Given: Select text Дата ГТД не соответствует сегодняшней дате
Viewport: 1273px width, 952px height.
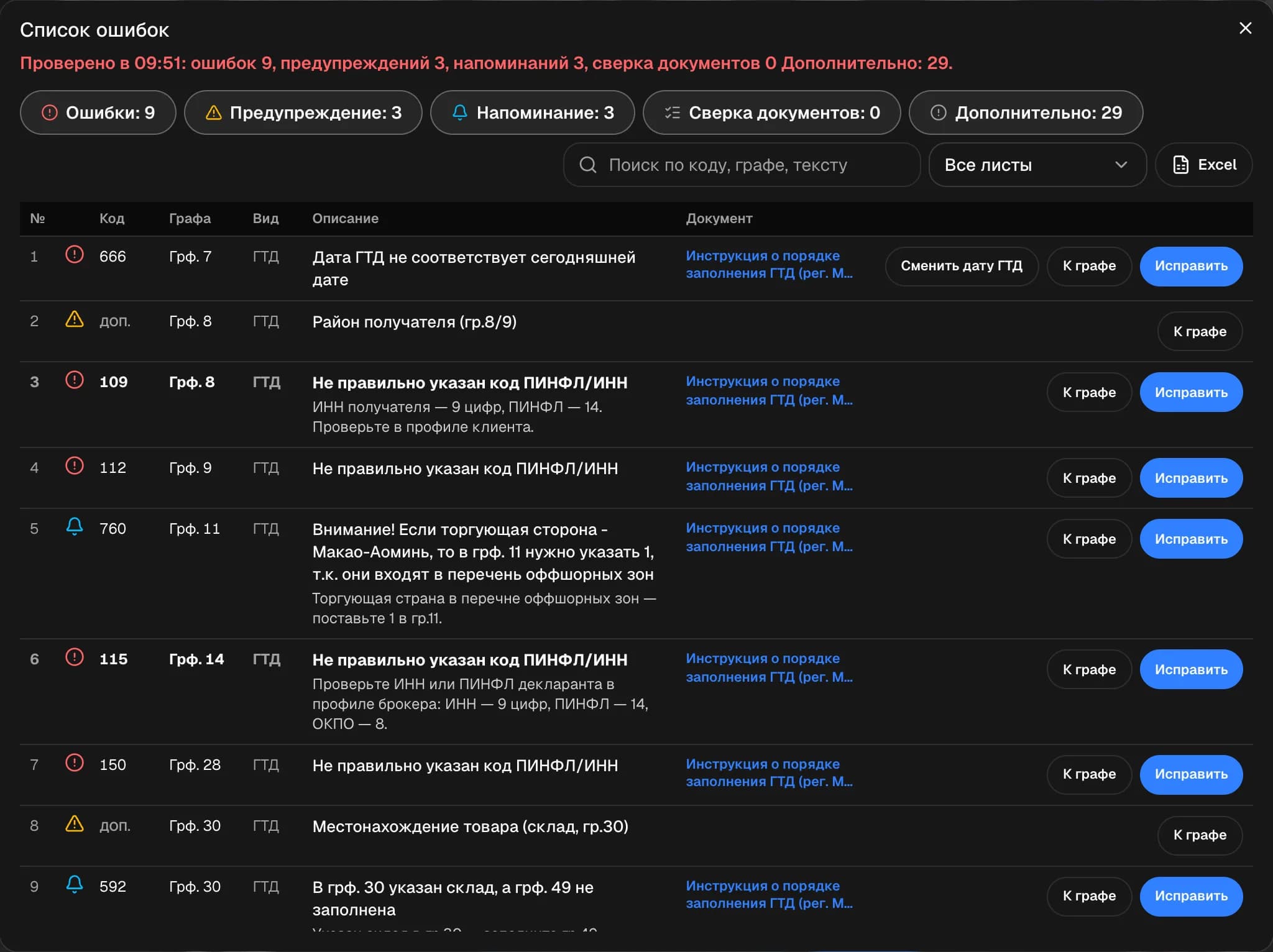Looking at the screenshot, I should point(474,268).
